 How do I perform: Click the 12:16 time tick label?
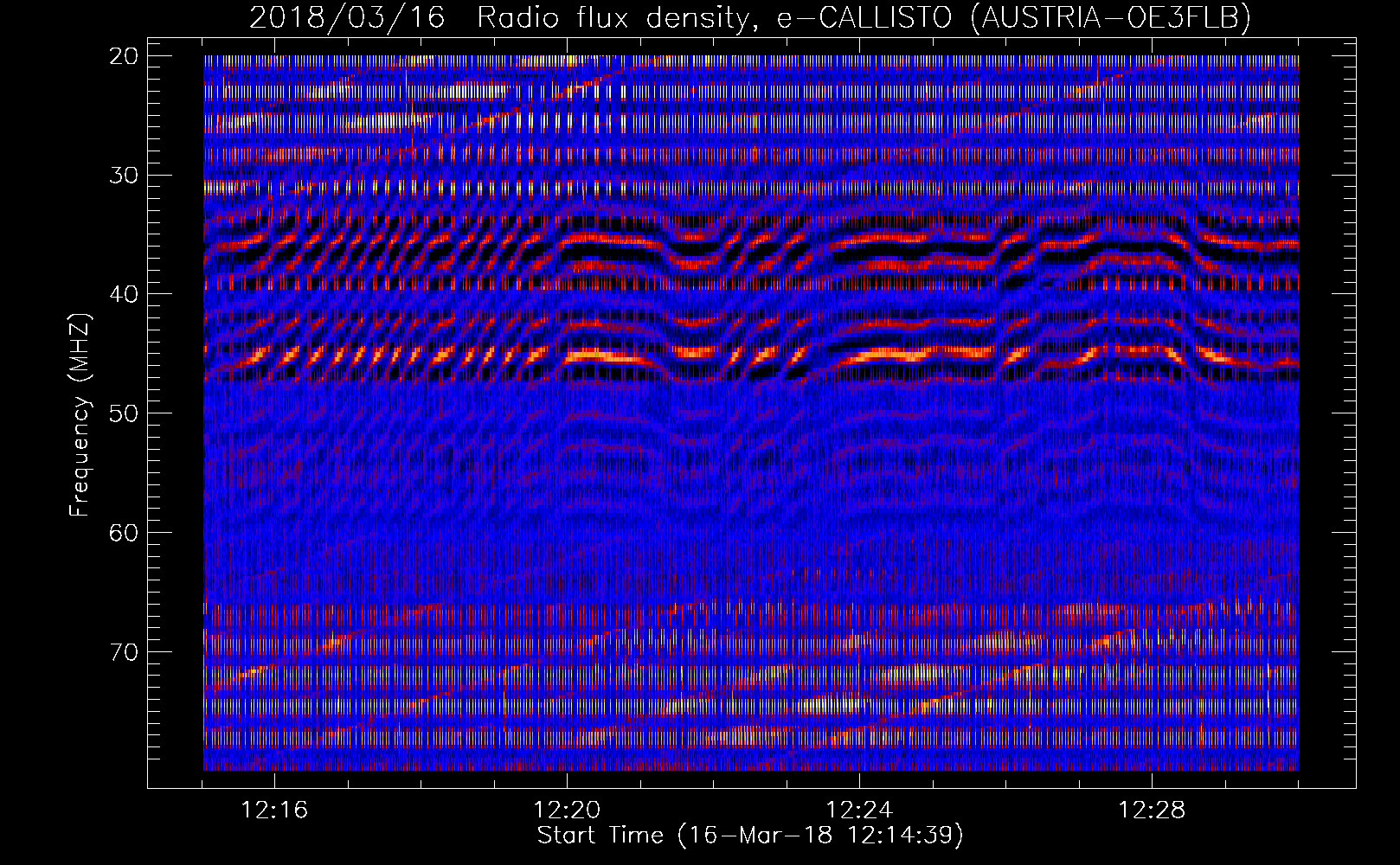[274, 811]
